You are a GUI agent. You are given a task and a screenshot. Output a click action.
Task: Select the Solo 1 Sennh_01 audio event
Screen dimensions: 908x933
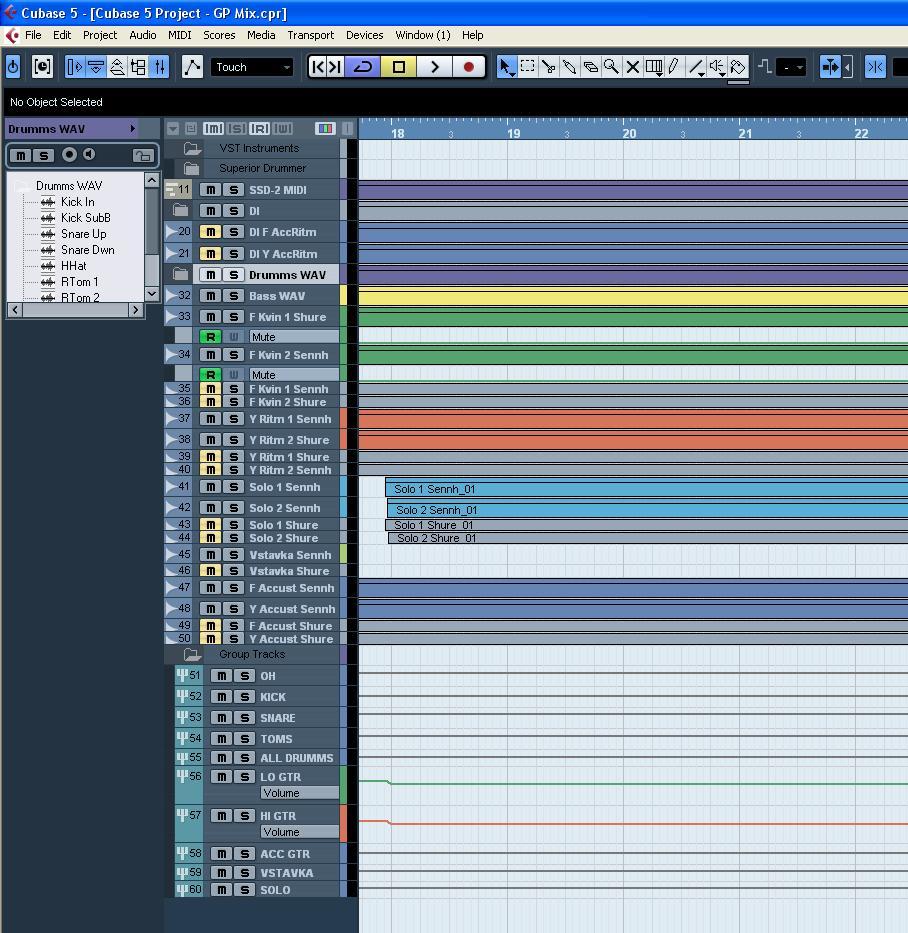[x=647, y=489]
